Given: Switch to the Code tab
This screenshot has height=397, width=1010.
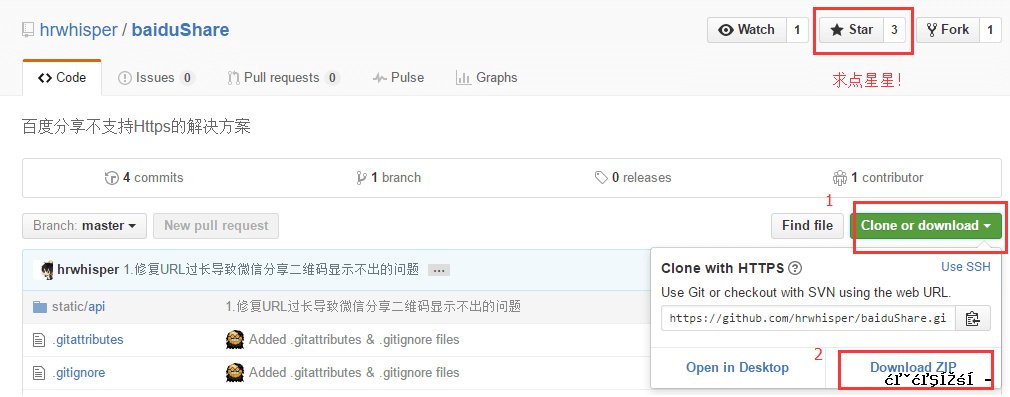Looking at the screenshot, I should (x=62, y=78).
